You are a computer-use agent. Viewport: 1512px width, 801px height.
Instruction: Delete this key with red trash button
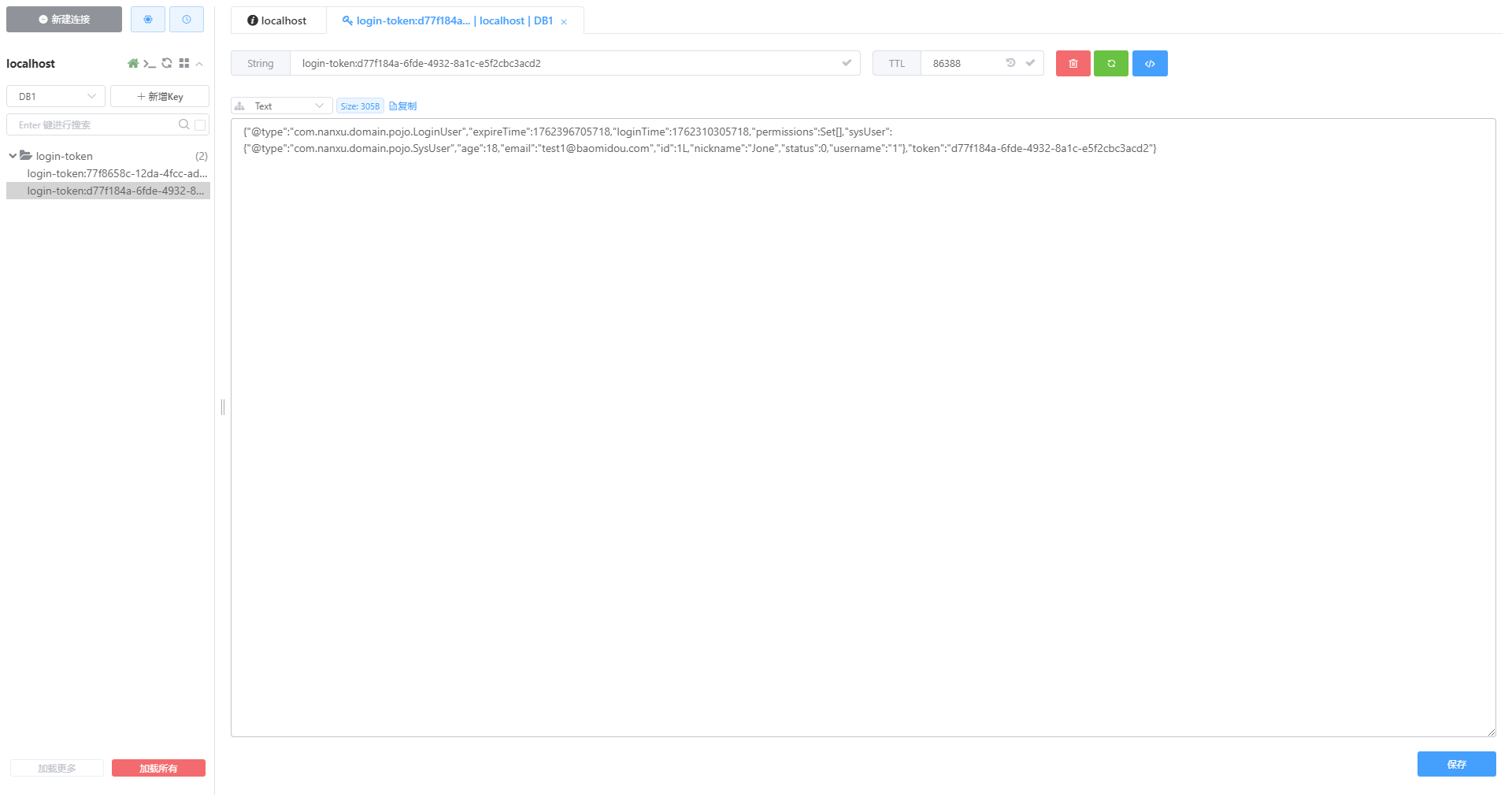(x=1073, y=64)
